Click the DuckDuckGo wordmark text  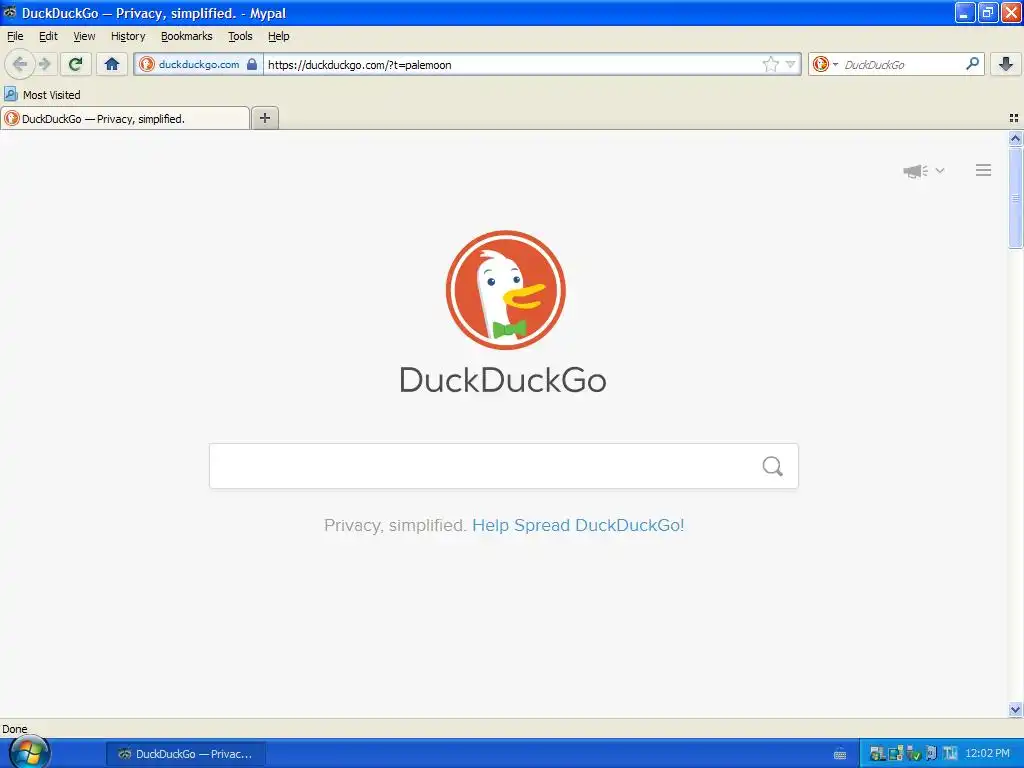coord(503,380)
